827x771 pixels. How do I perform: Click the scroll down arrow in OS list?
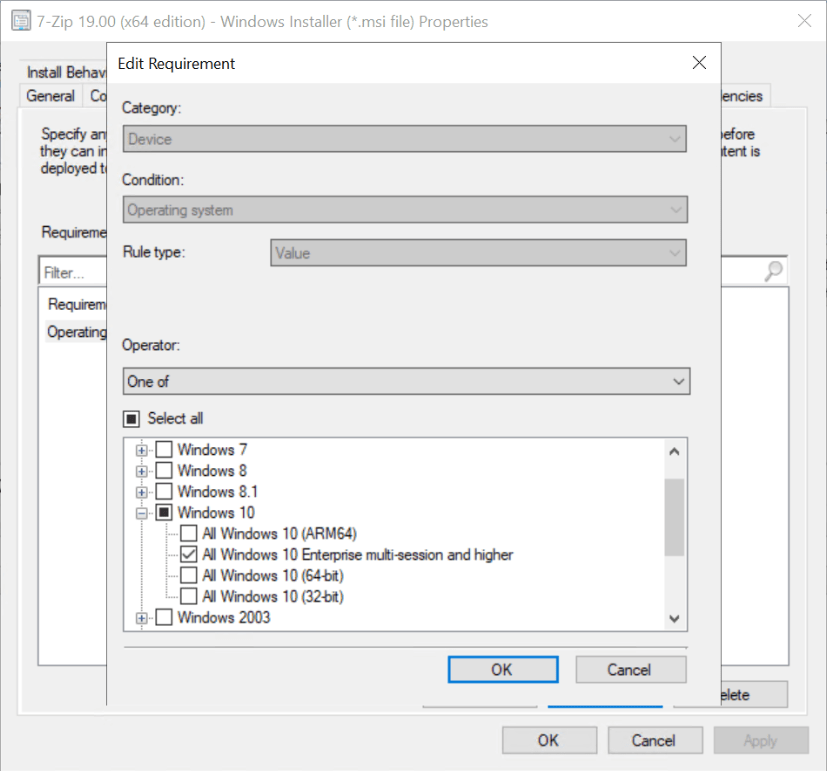tap(674, 618)
